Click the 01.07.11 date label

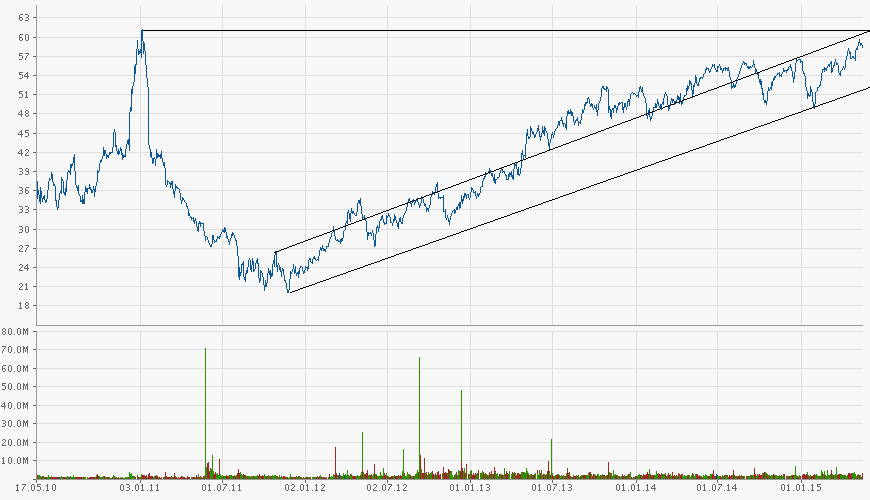(221, 488)
